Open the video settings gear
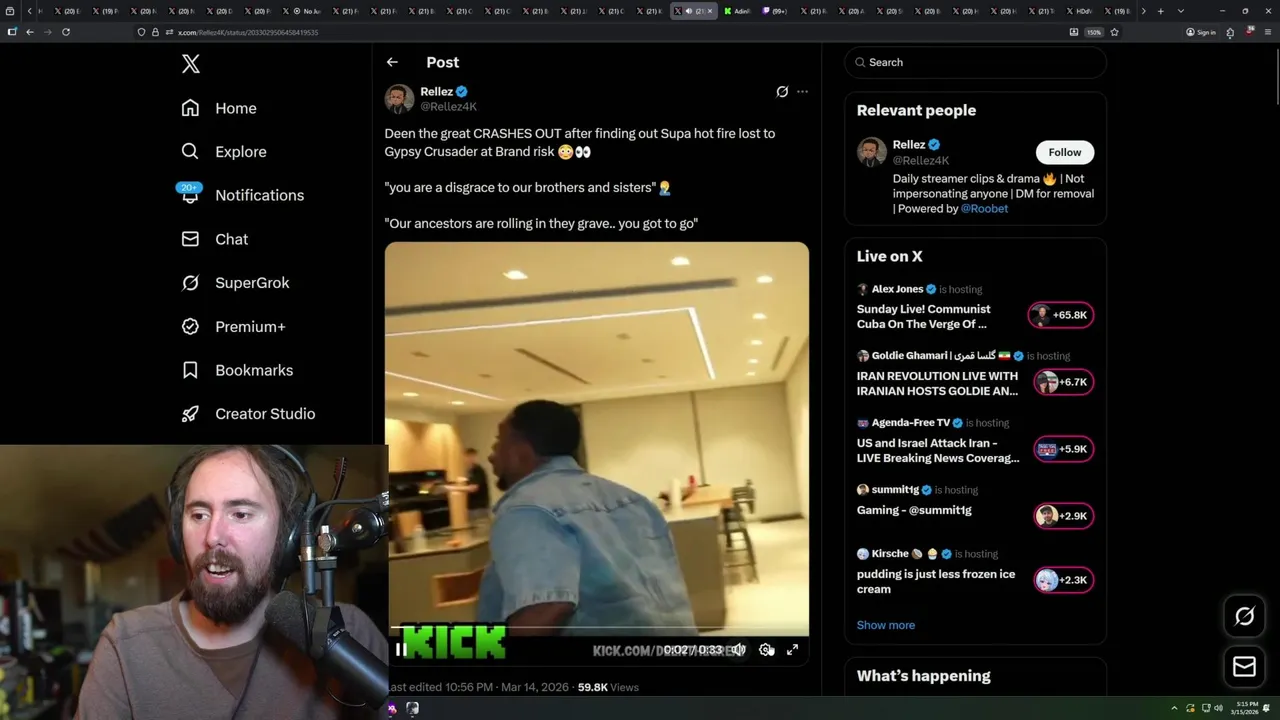 click(x=766, y=649)
